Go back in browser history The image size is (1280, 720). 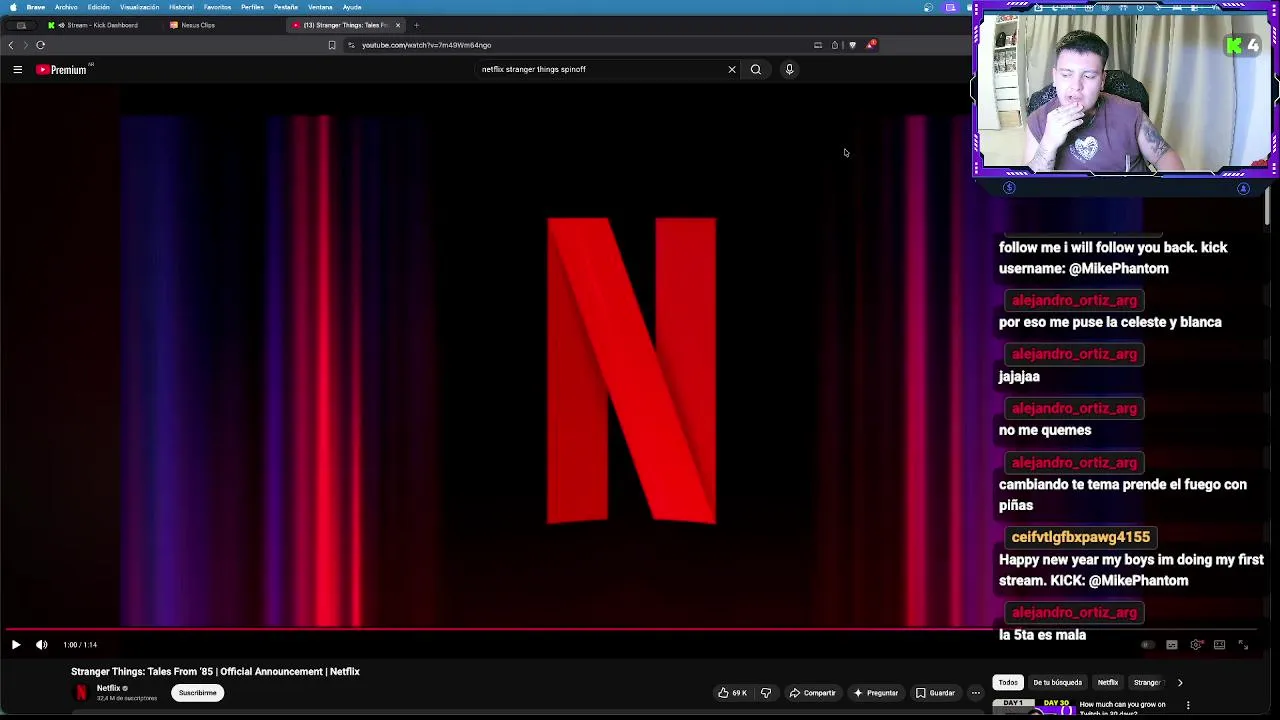point(11,45)
